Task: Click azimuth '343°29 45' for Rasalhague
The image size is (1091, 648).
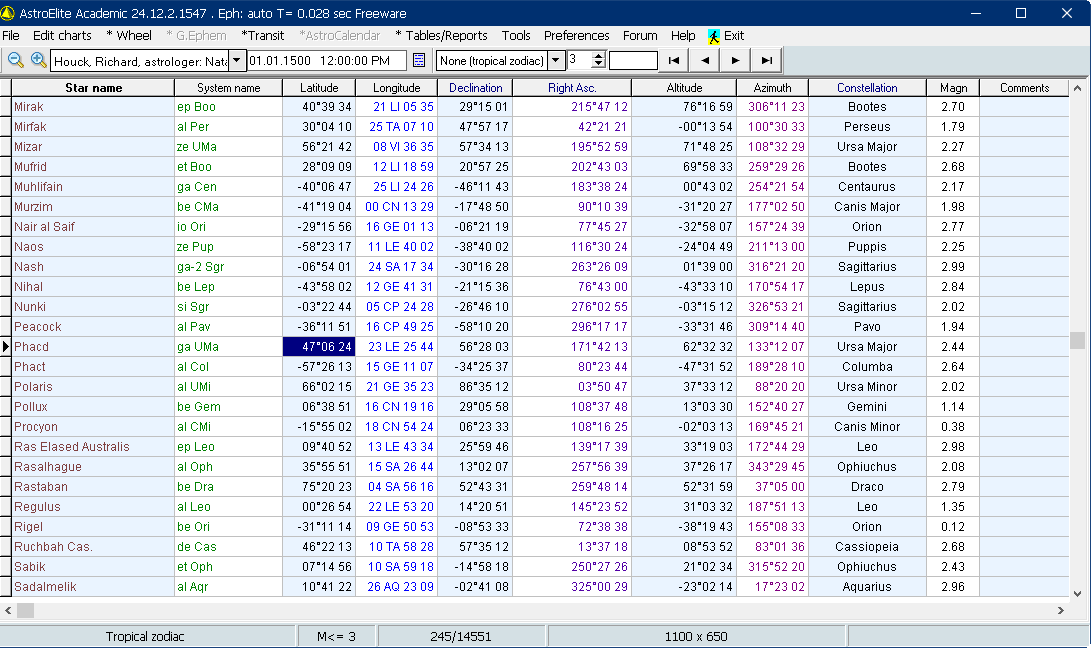Action: (x=777, y=467)
